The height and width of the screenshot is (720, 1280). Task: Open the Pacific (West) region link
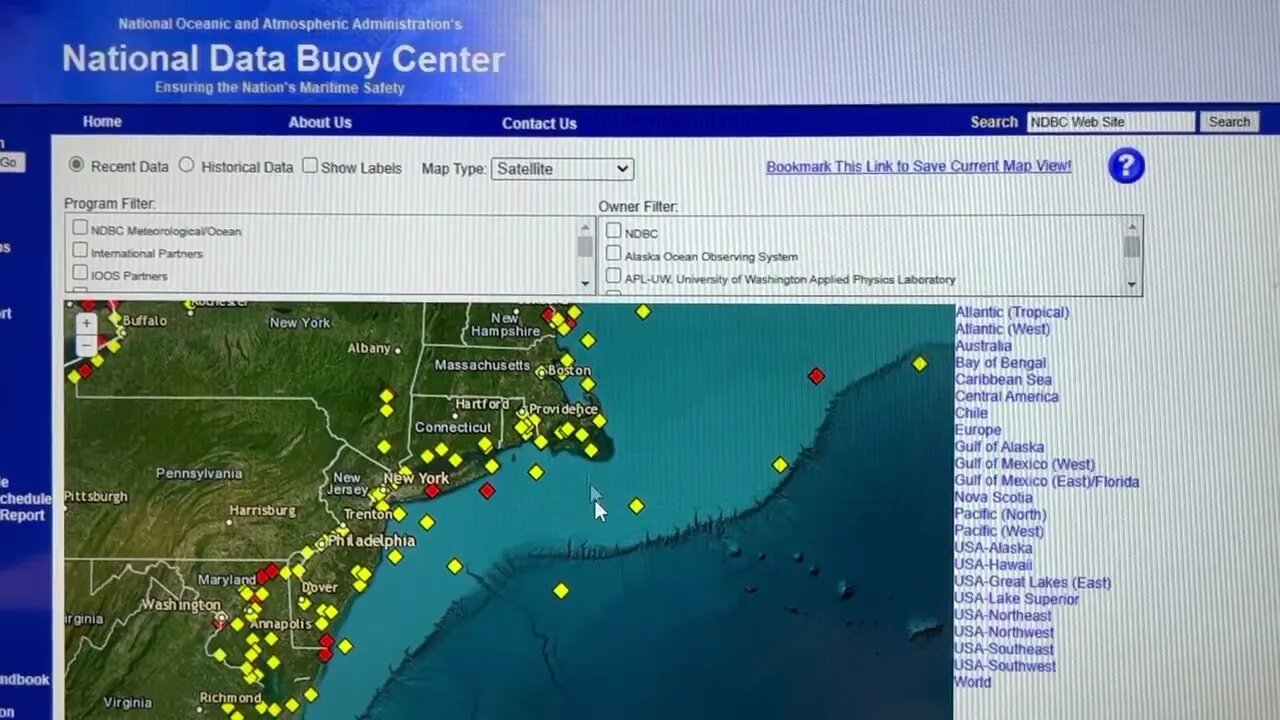coord(999,531)
